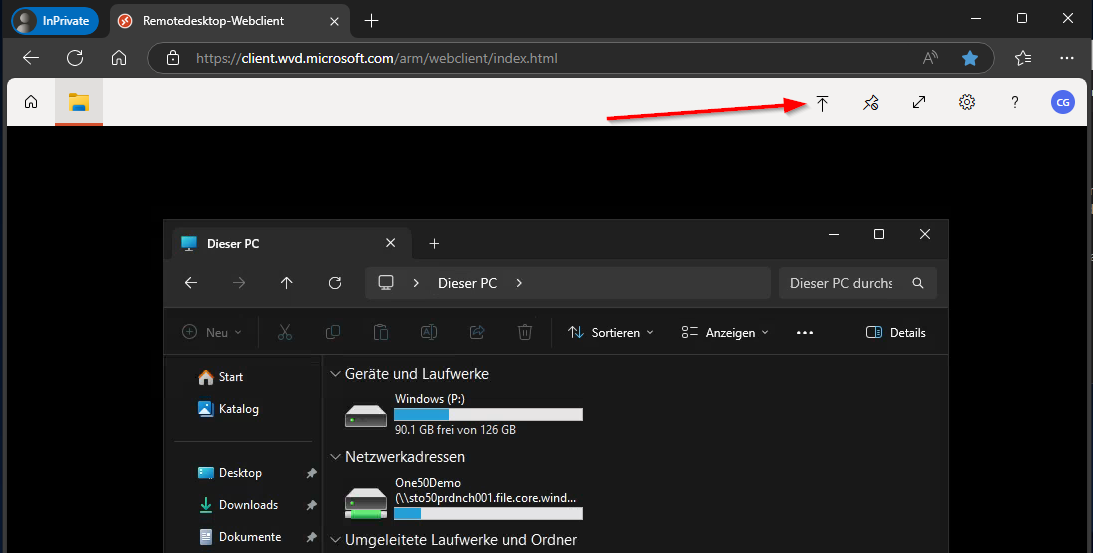Open the Neu dropdown in Explorer
This screenshot has height=553, width=1093.
coord(212,333)
